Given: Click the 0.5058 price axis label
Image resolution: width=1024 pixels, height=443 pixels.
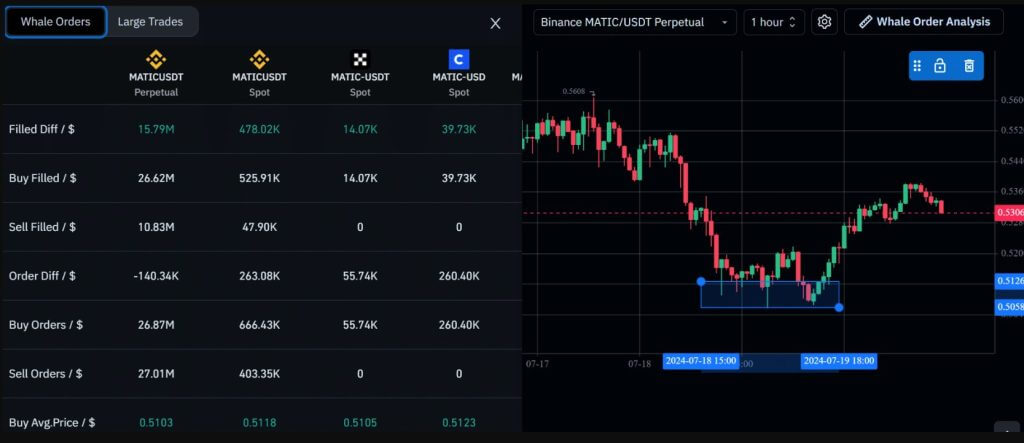Looking at the screenshot, I should (x=1009, y=306).
